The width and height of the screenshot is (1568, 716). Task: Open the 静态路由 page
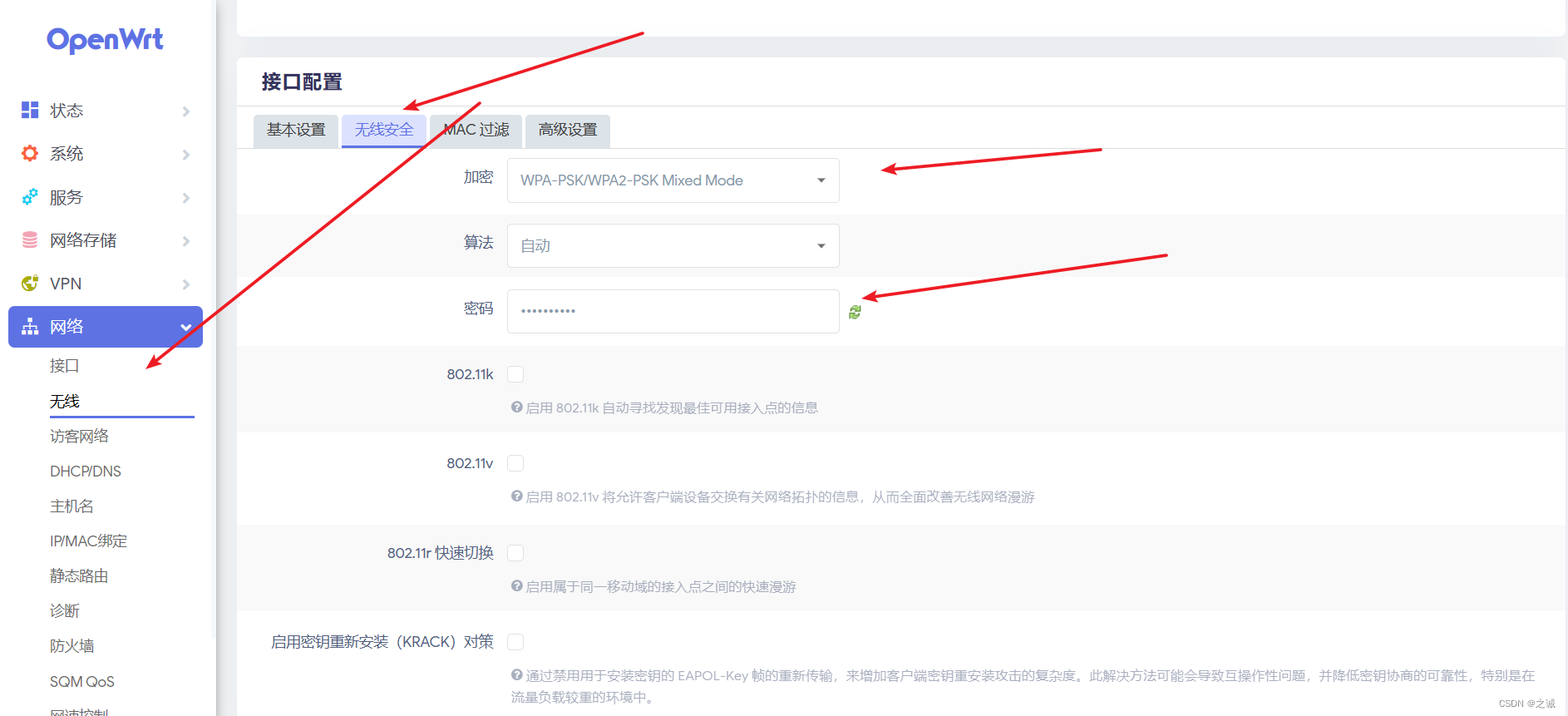[x=80, y=576]
